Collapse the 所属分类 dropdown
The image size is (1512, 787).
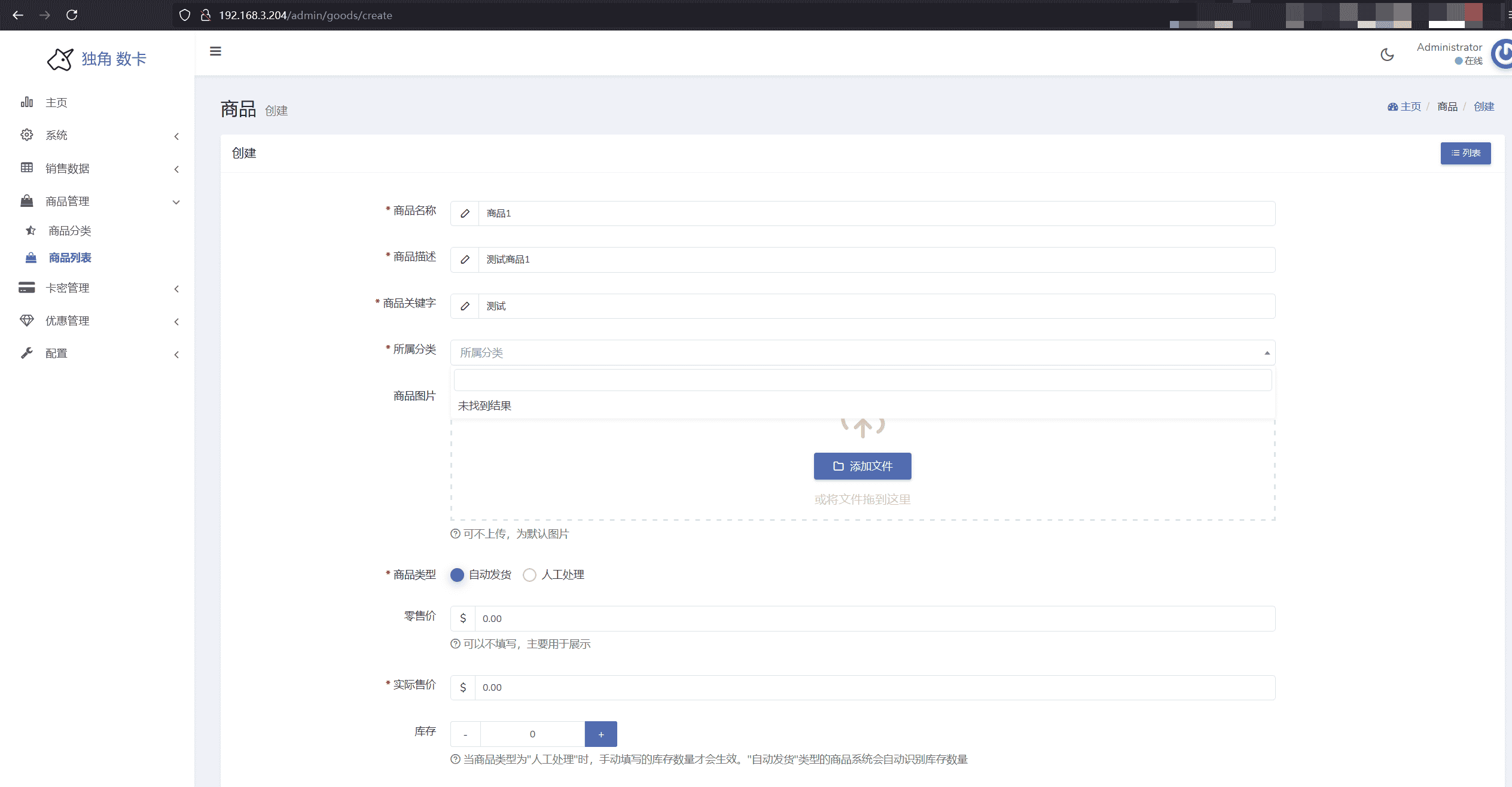1266,352
